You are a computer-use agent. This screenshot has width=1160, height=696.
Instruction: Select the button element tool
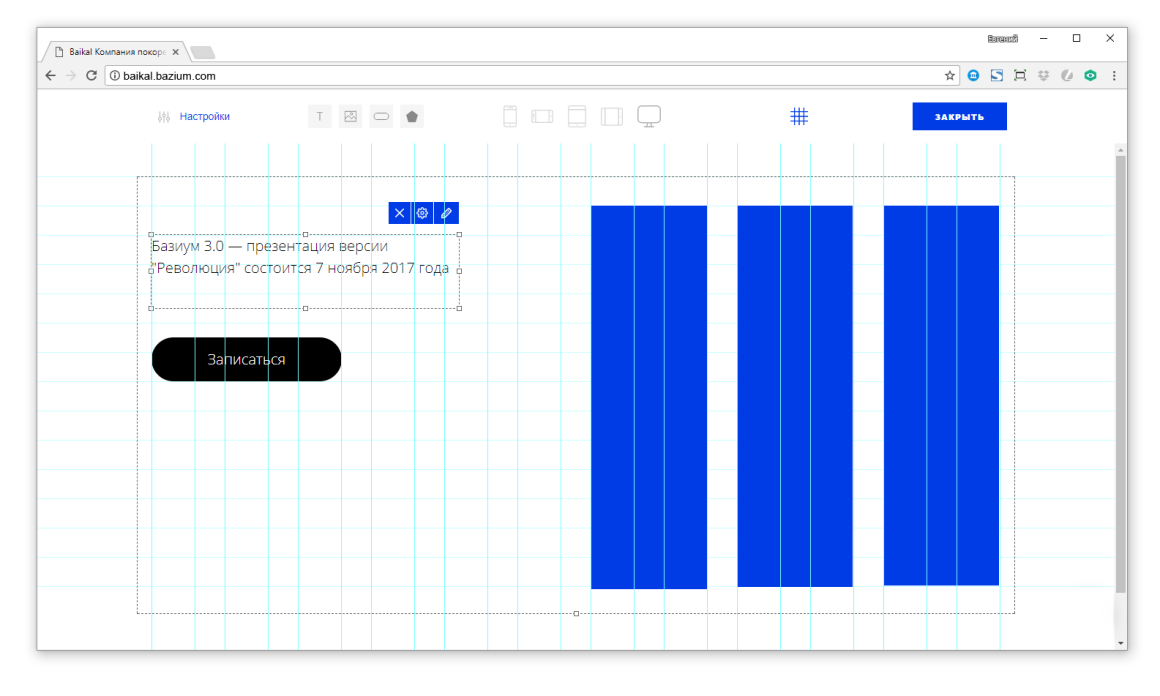click(x=381, y=116)
